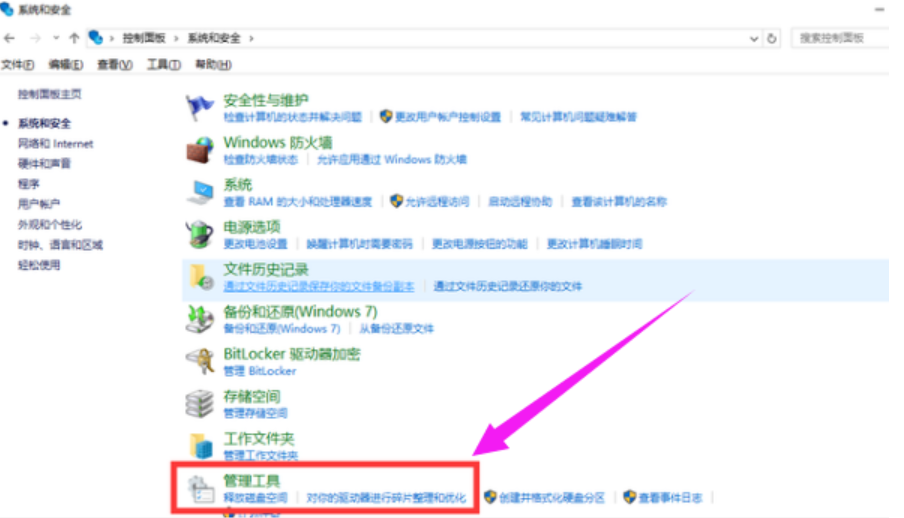
Task: Expand the chevron after 控制面板 in breadcrumb
Action: [176, 38]
